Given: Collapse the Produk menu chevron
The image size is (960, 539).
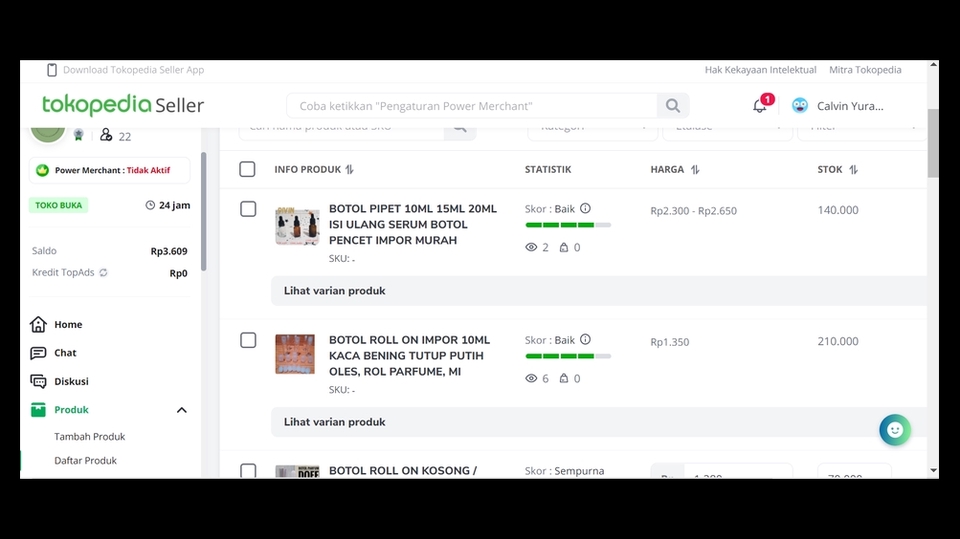Looking at the screenshot, I should tap(182, 410).
